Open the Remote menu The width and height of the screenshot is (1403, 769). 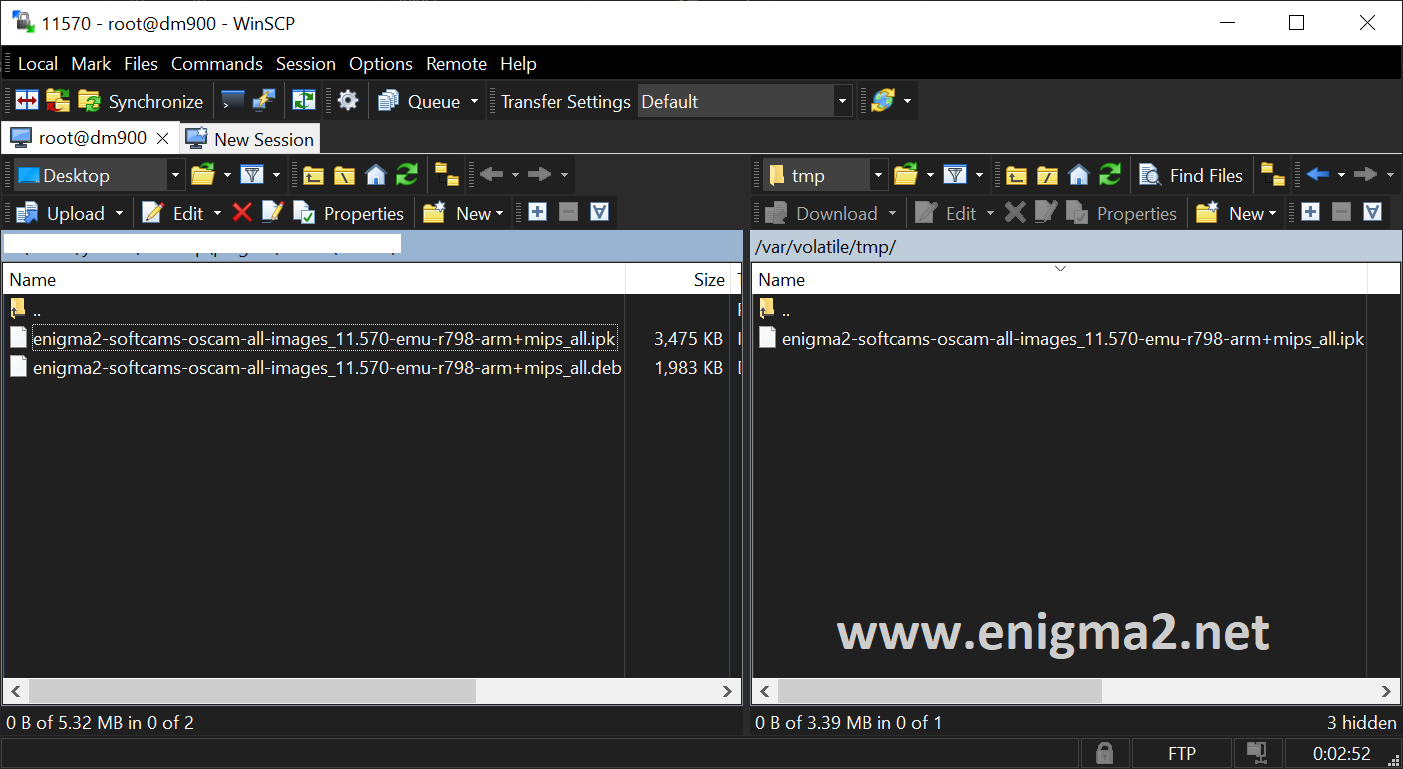456,63
